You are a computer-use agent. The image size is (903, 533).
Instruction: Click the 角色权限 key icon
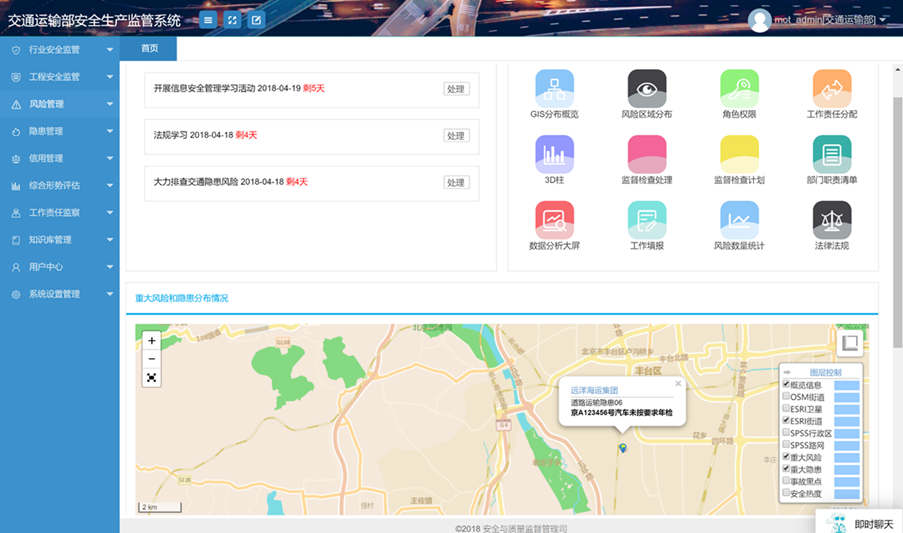pyautogui.click(x=739, y=89)
